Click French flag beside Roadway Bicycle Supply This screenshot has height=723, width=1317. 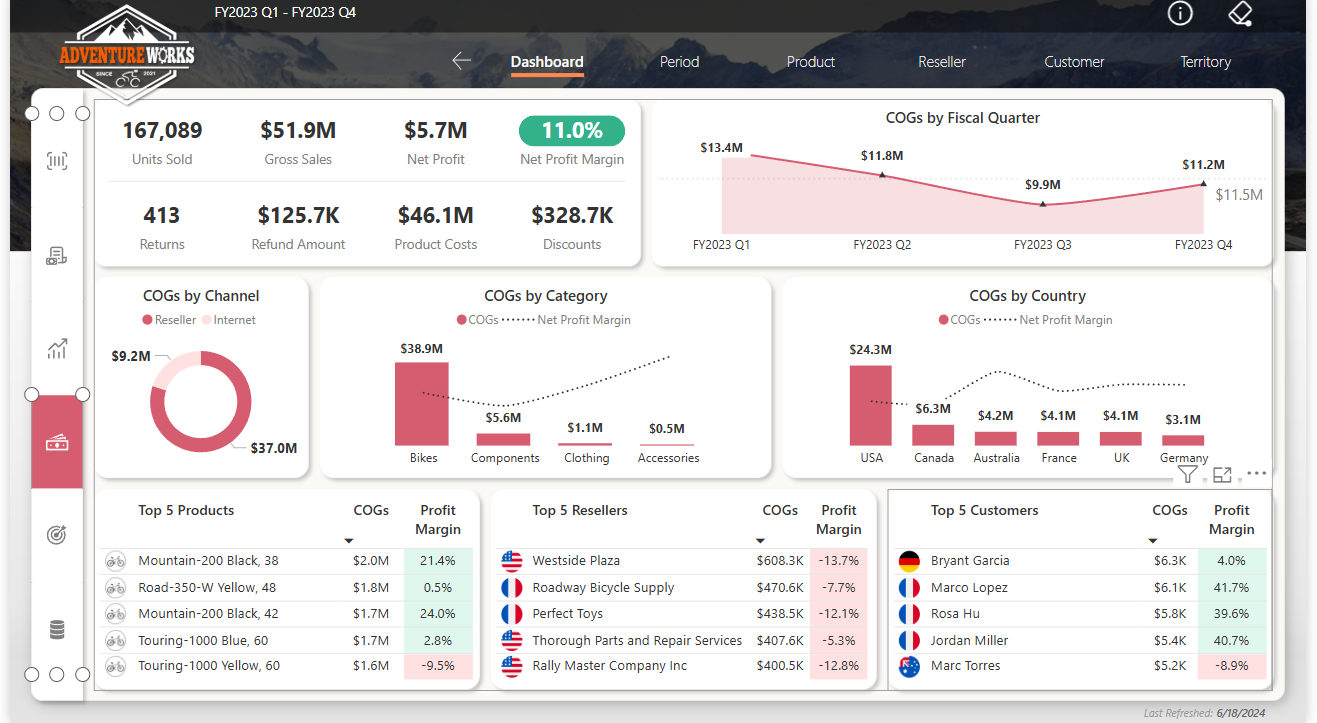pos(512,588)
